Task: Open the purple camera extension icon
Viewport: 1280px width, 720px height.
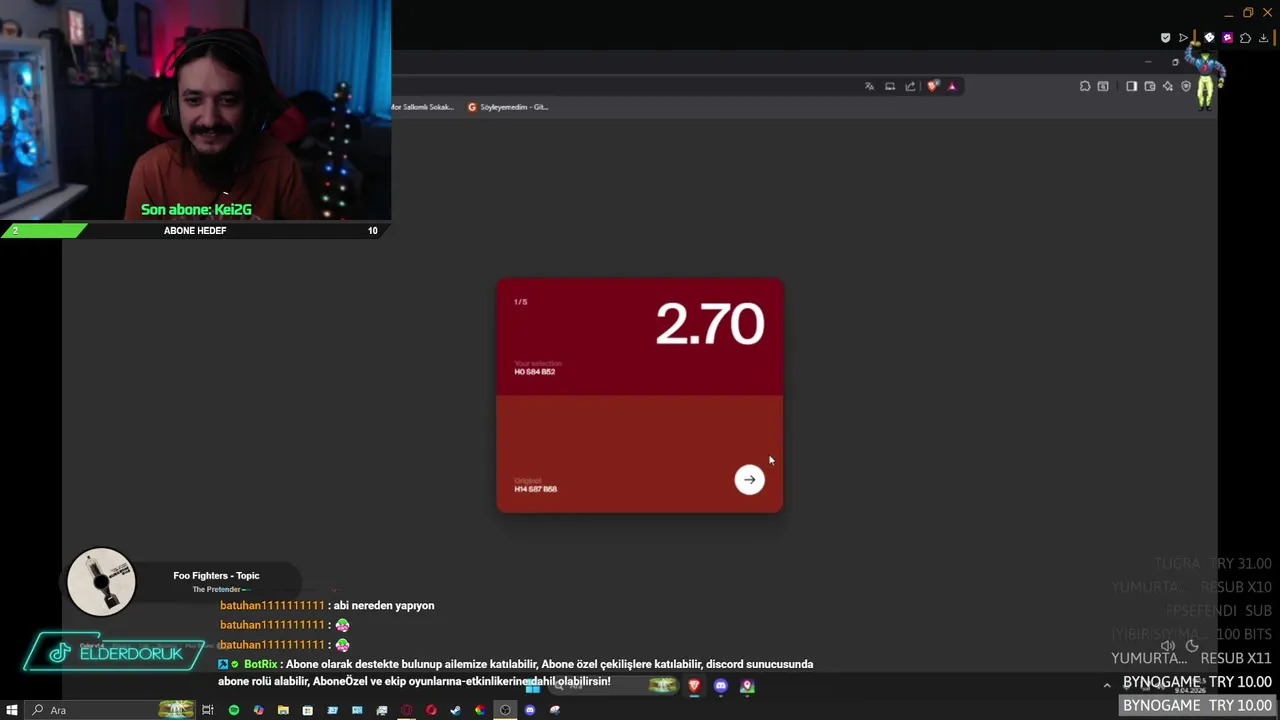Action: (x=1228, y=38)
